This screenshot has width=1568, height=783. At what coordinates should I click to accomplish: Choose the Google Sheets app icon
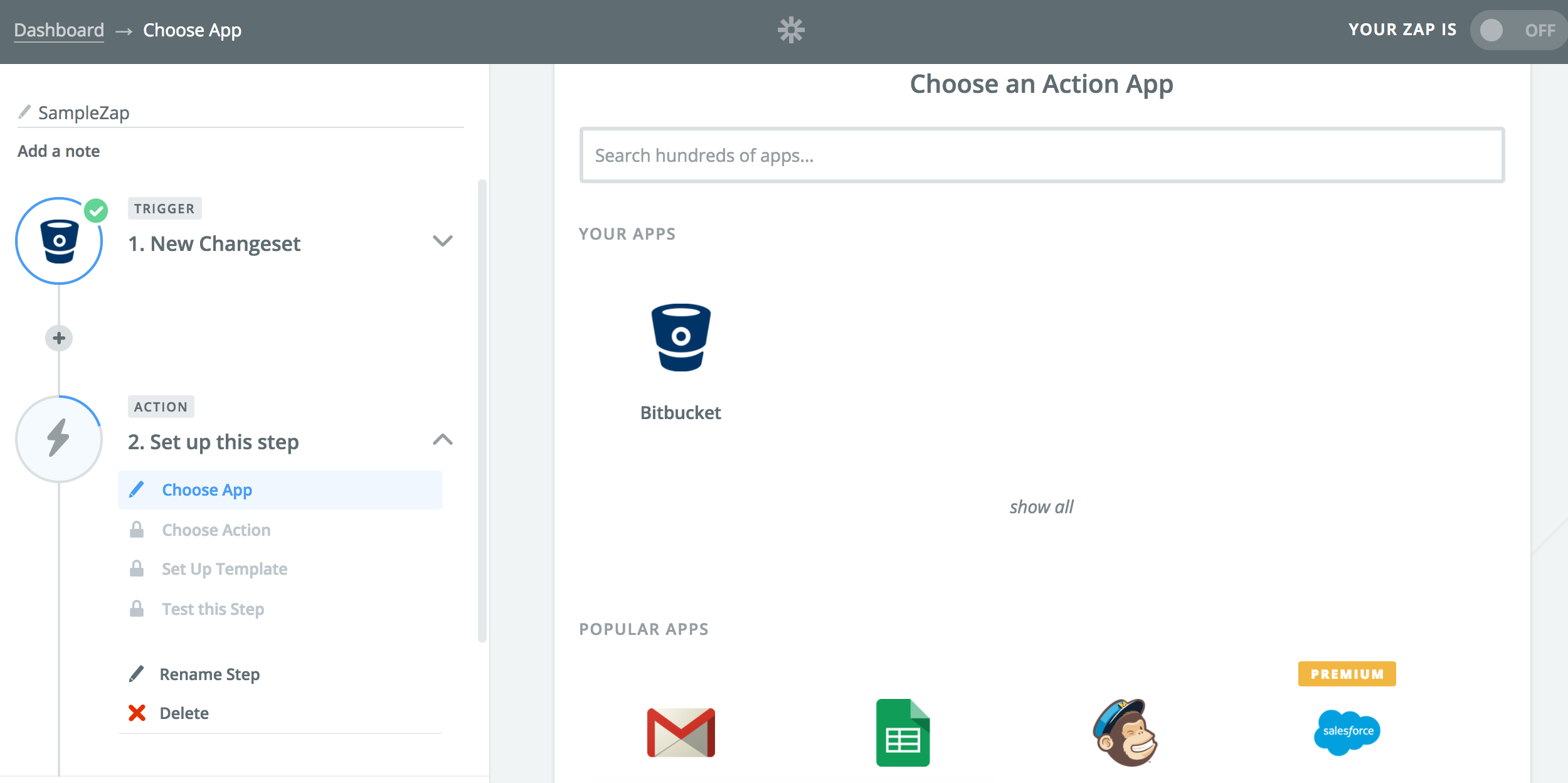[x=903, y=732]
